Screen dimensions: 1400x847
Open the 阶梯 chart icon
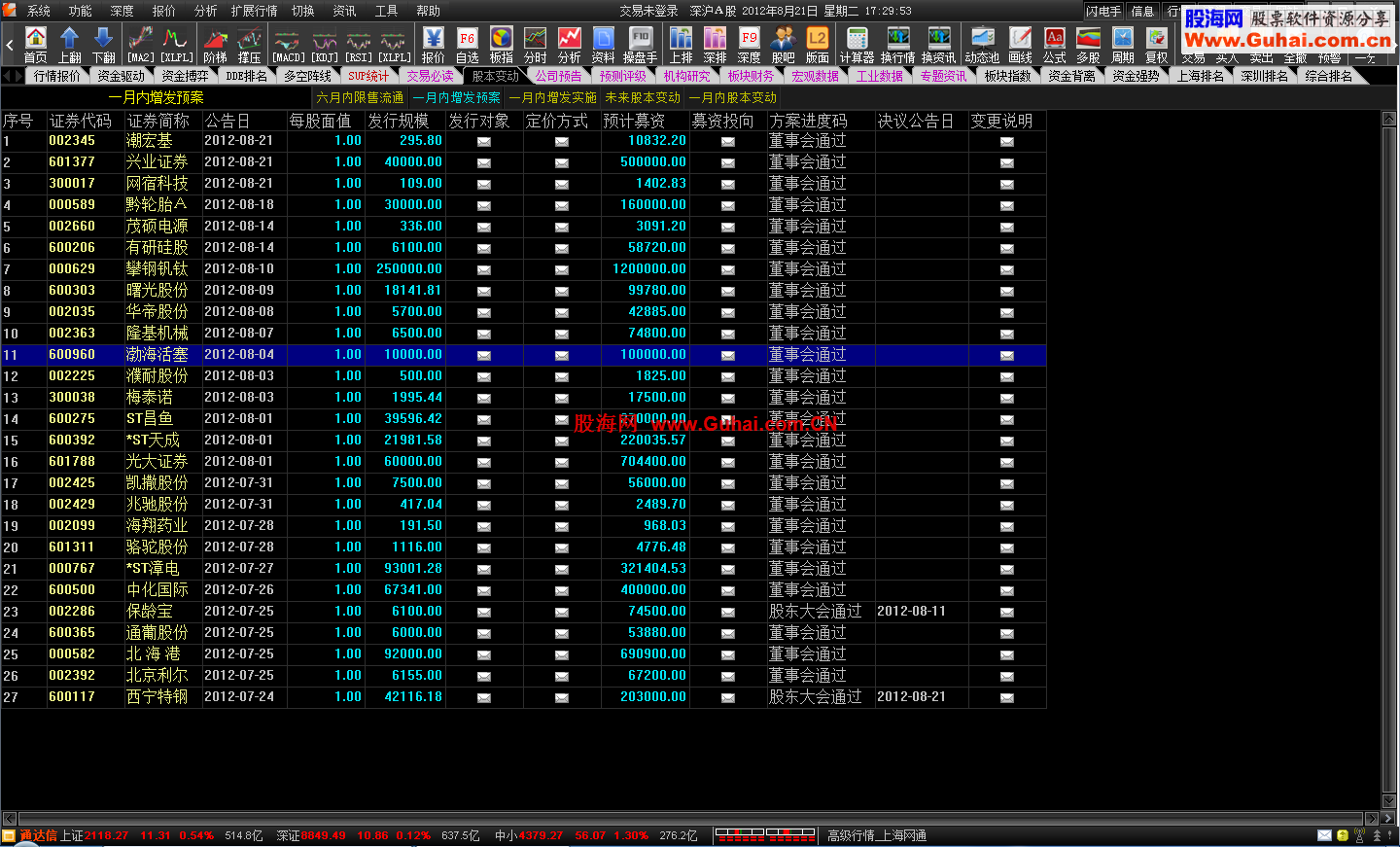pyautogui.click(x=215, y=45)
